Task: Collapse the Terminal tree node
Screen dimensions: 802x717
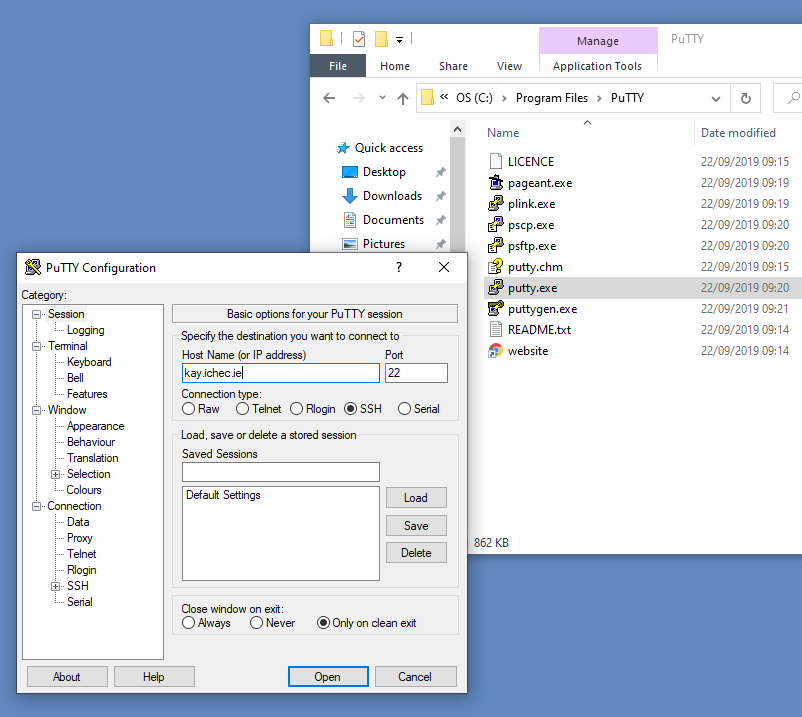Action: (x=36, y=346)
